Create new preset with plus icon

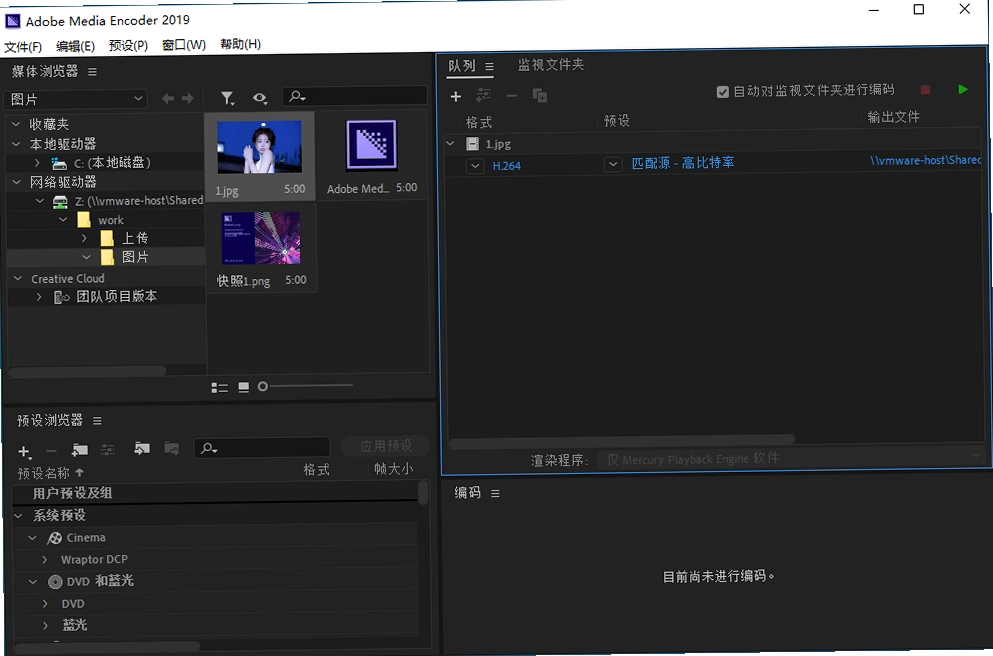click(x=24, y=451)
